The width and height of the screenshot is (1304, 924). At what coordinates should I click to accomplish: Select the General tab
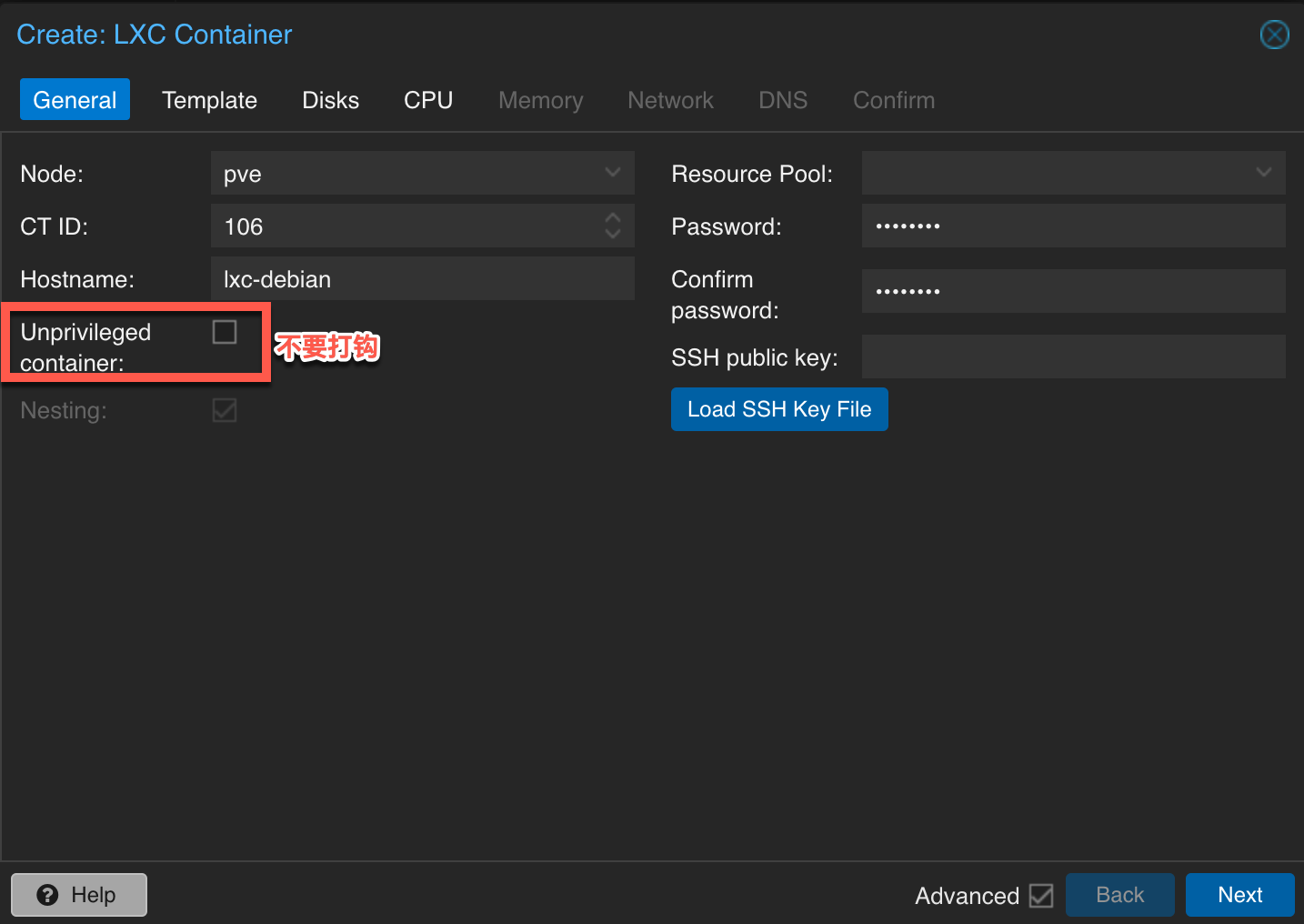click(x=75, y=99)
